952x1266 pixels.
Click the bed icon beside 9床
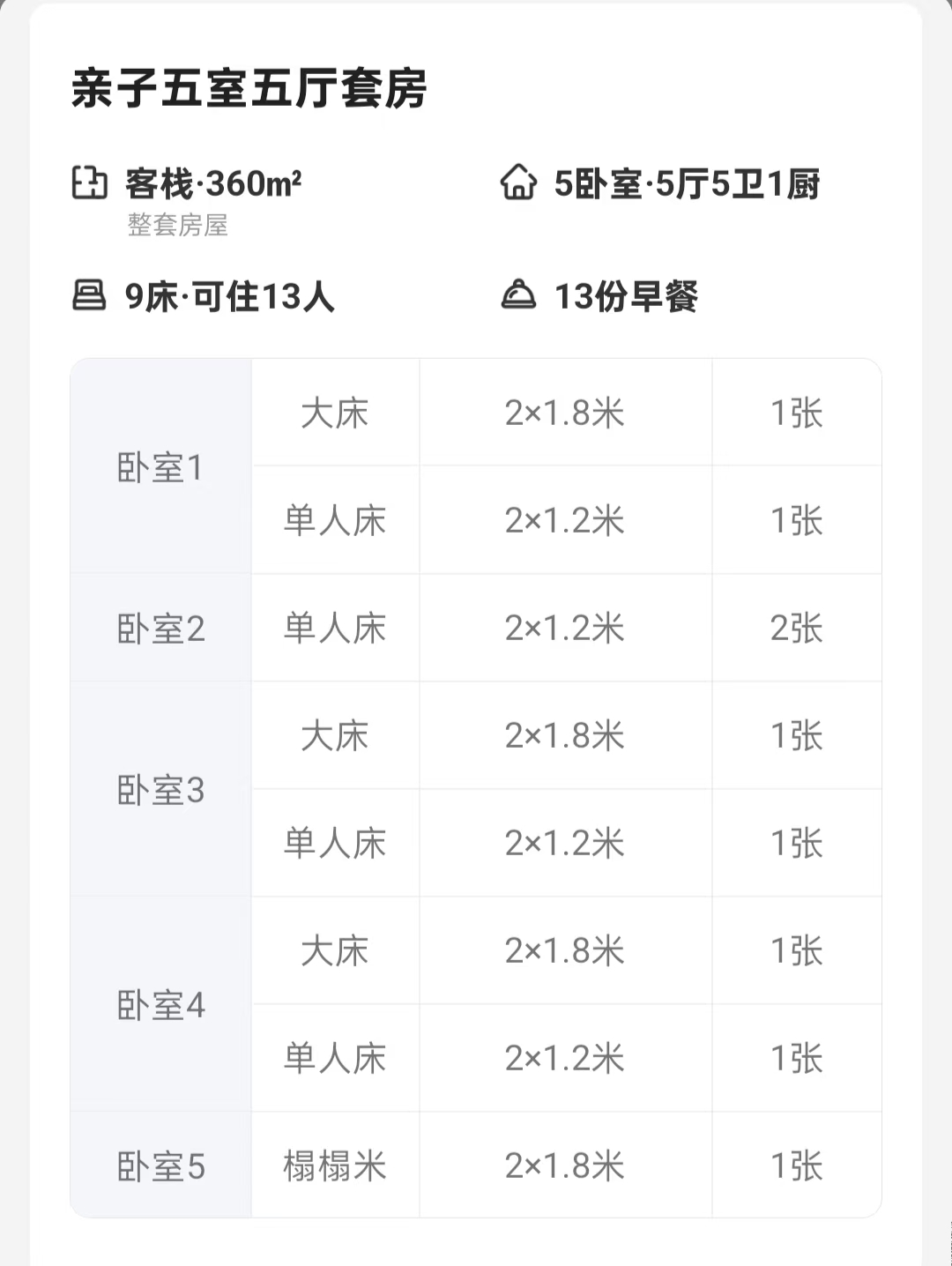pyautogui.click(x=89, y=295)
